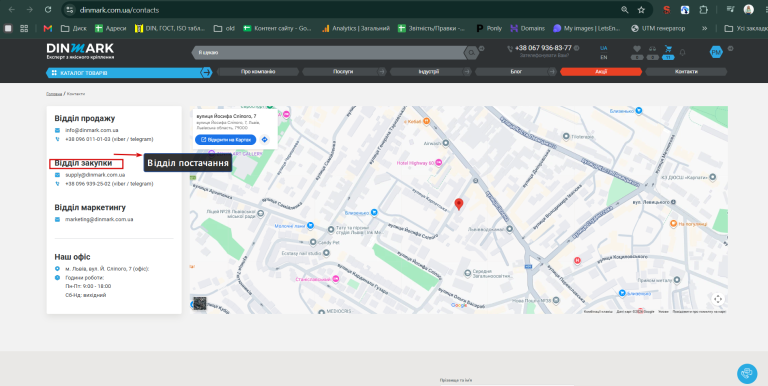Open the UTM генератор bookmark
768x386 pixels.
[658, 28]
